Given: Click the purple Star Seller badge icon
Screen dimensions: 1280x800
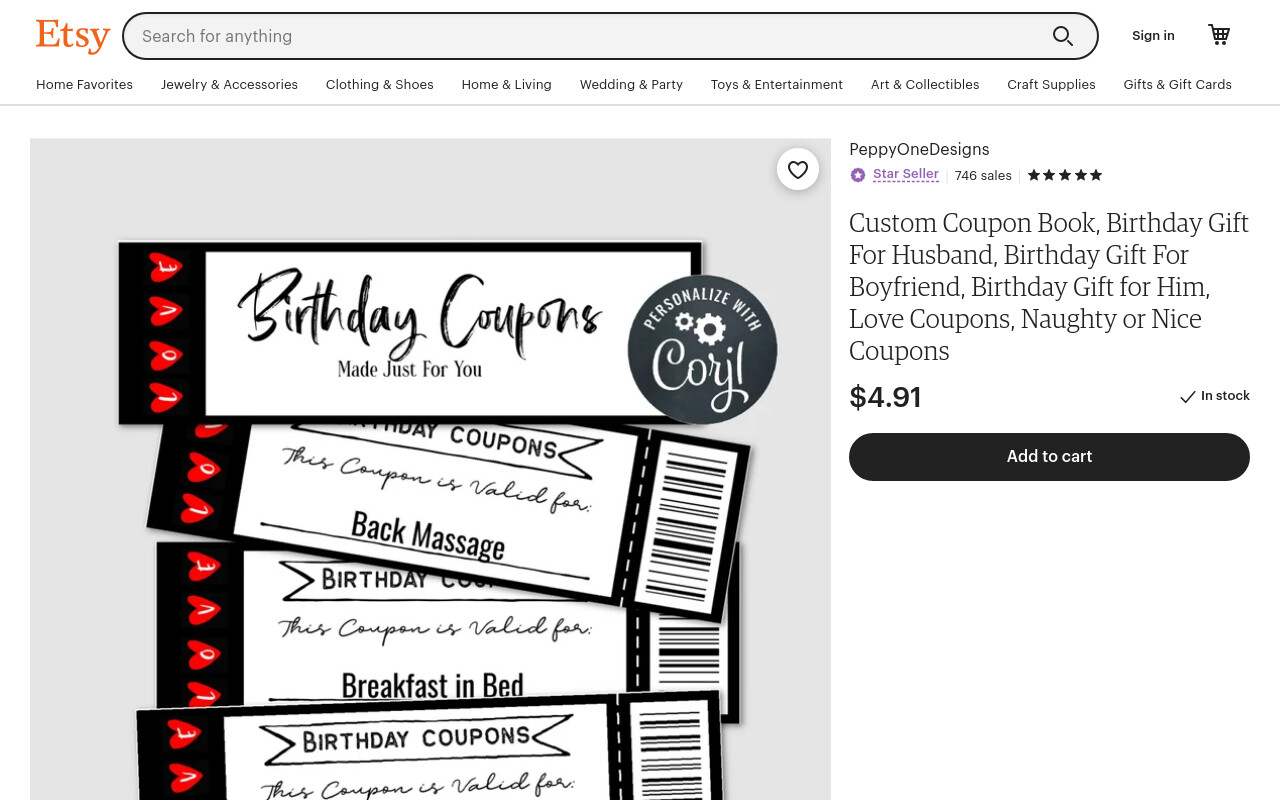Looking at the screenshot, I should (x=858, y=175).
